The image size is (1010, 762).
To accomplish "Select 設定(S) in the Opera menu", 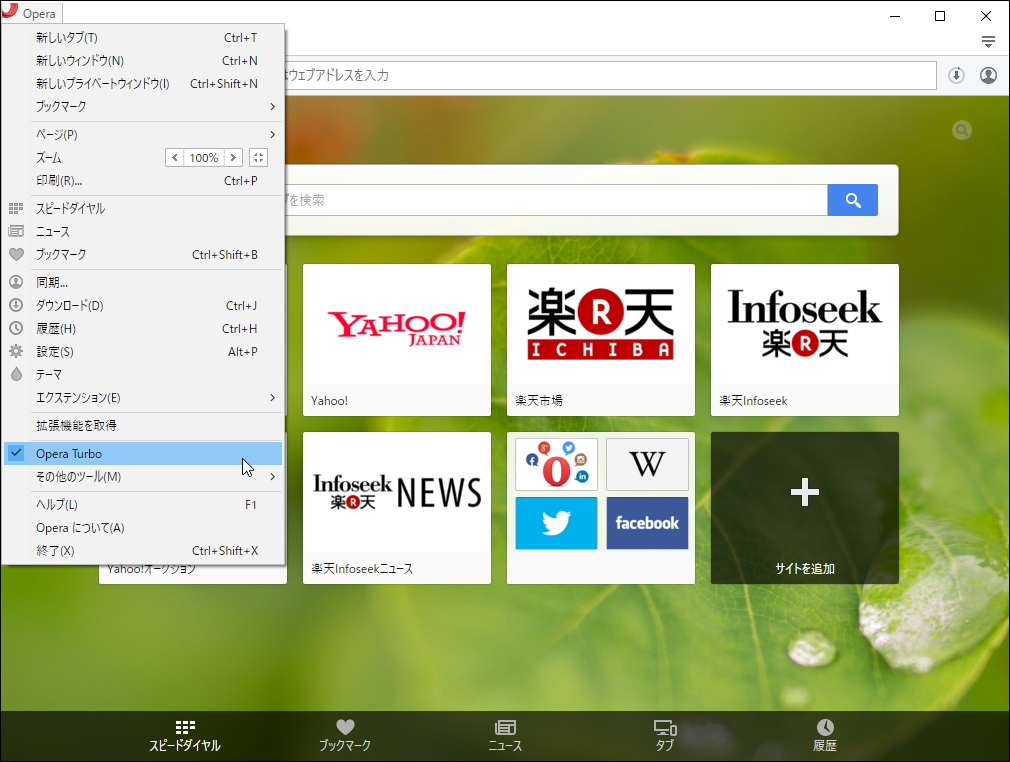I will 60,351.
